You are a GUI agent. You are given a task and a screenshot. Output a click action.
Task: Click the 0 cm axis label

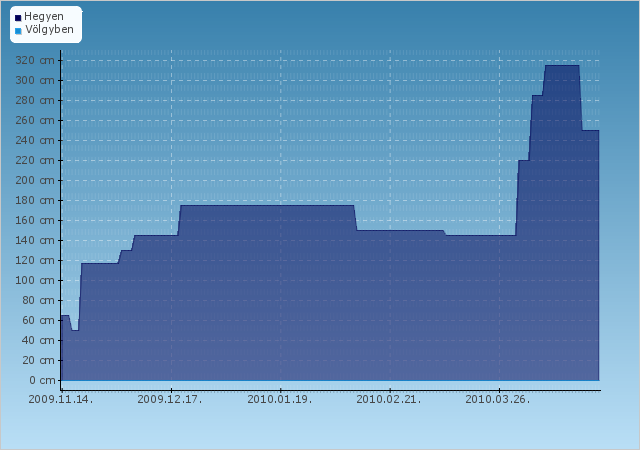click(42, 381)
